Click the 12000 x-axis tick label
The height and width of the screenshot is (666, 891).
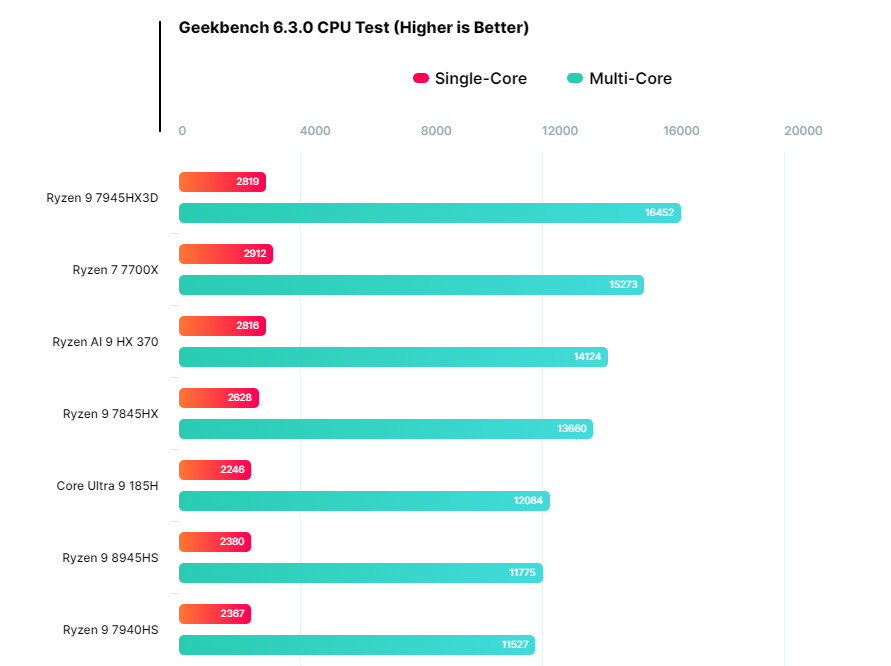coord(559,131)
